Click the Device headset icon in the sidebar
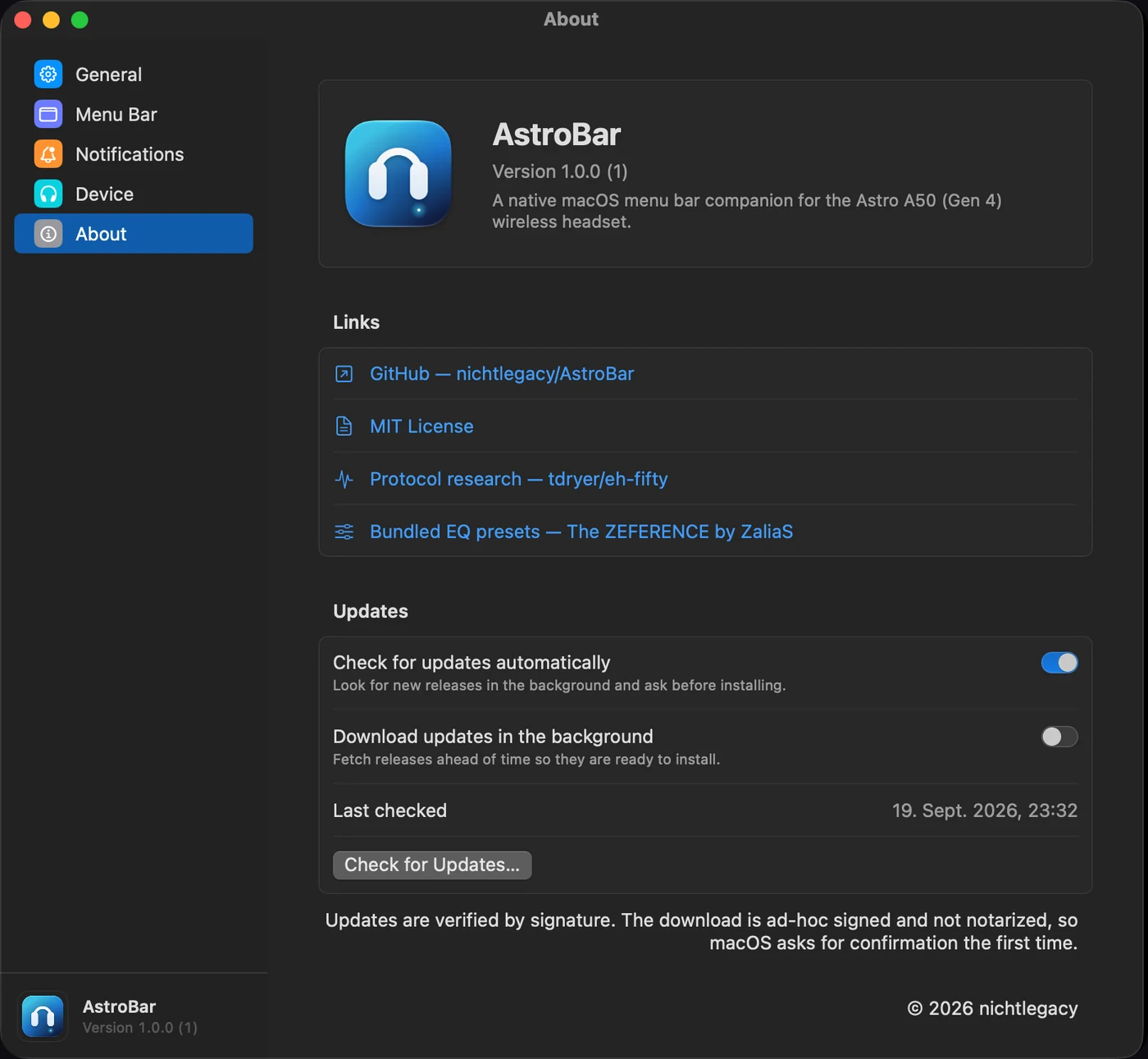 click(x=48, y=194)
